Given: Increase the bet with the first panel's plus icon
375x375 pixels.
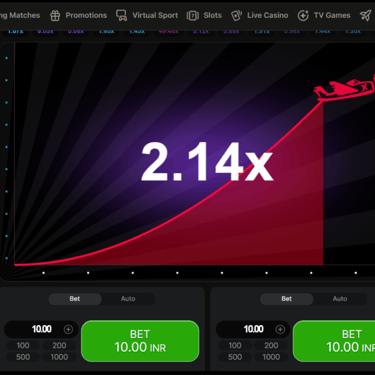Looking at the screenshot, I should click(68, 329).
